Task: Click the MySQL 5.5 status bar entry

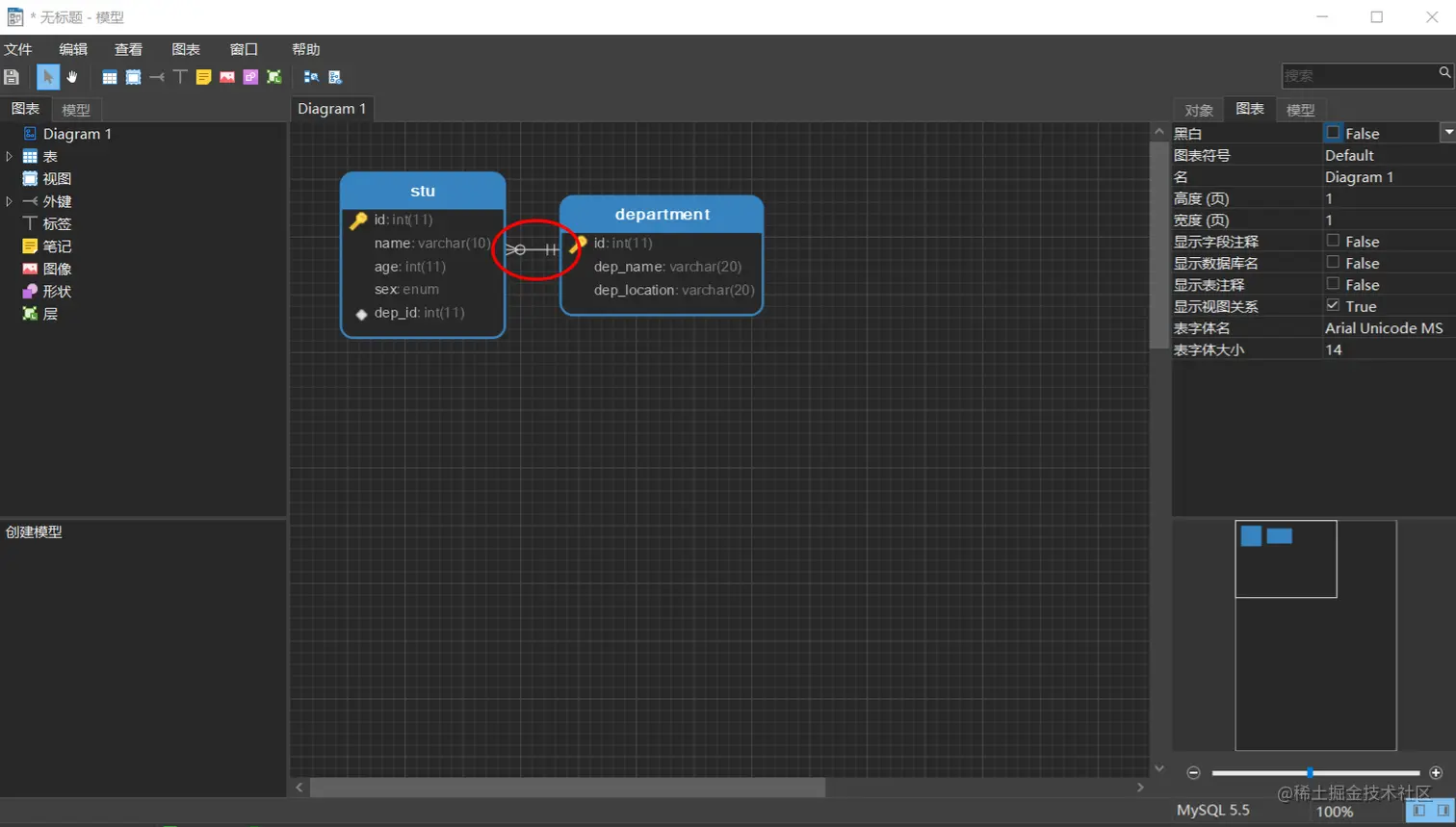Action: 1213,811
